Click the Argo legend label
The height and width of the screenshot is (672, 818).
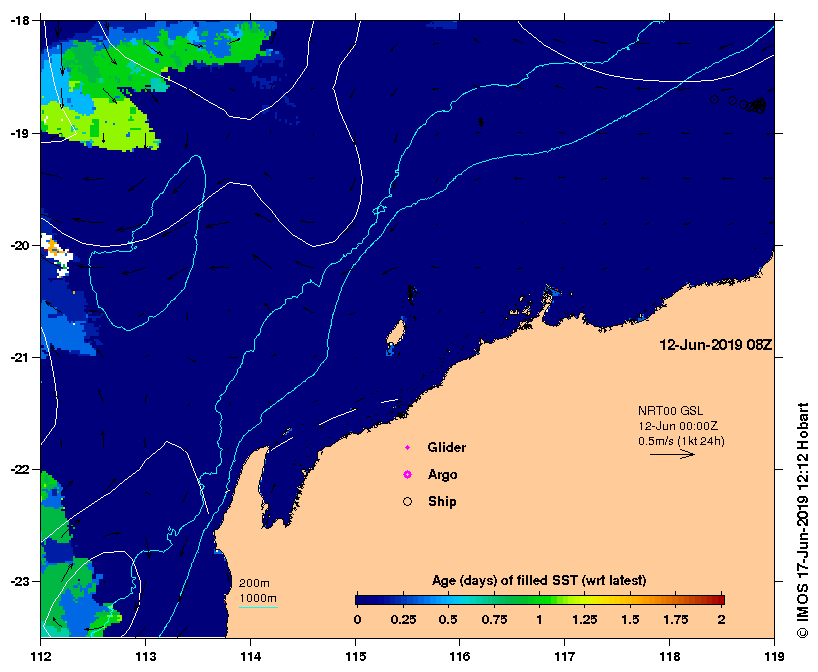442,475
